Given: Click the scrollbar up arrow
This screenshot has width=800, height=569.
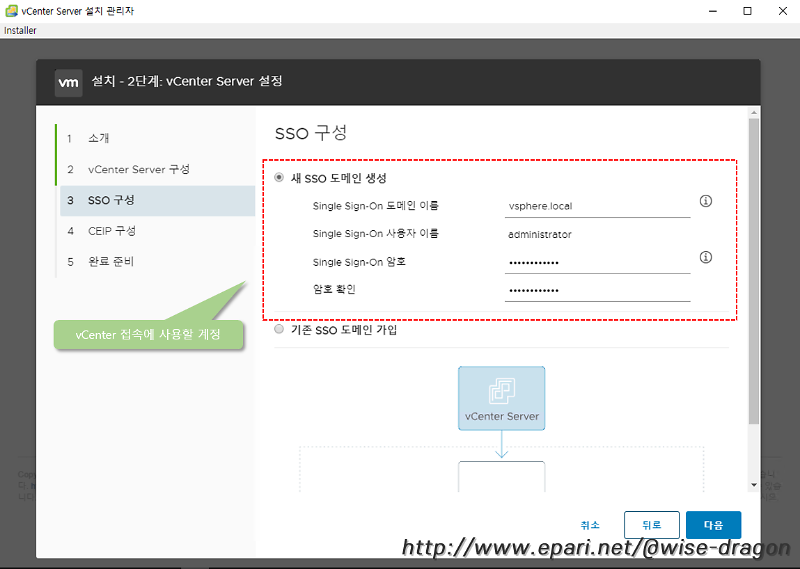Looking at the screenshot, I should pos(754,112).
